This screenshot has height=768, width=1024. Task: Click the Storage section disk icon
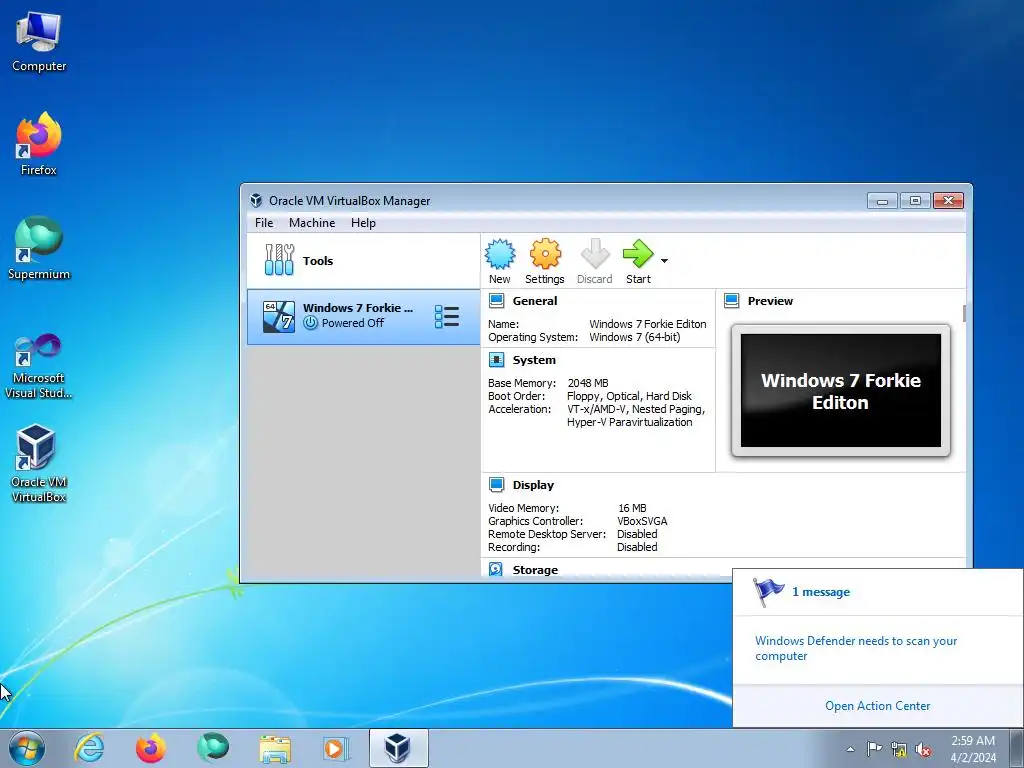coord(496,569)
